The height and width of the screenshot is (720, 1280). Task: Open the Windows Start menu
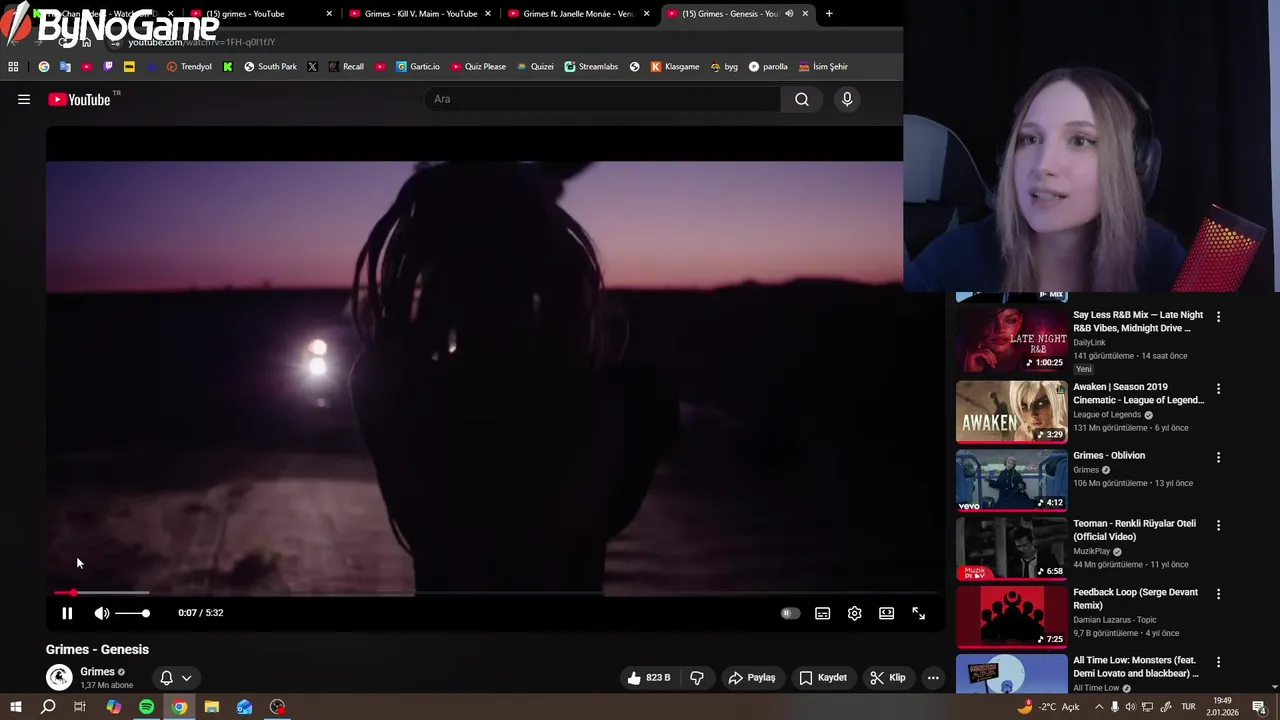[x=15, y=707]
